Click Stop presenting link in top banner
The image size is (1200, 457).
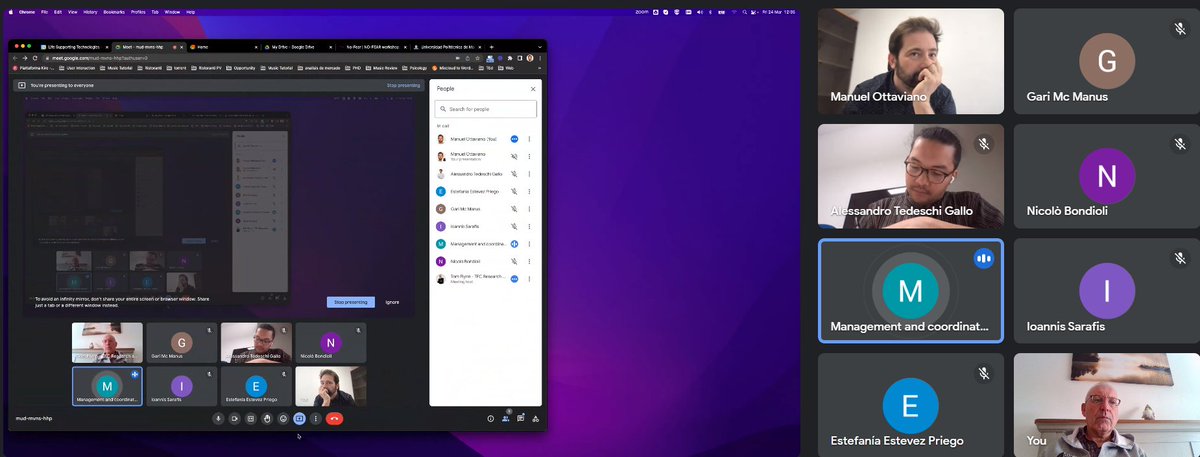pyautogui.click(x=404, y=86)
